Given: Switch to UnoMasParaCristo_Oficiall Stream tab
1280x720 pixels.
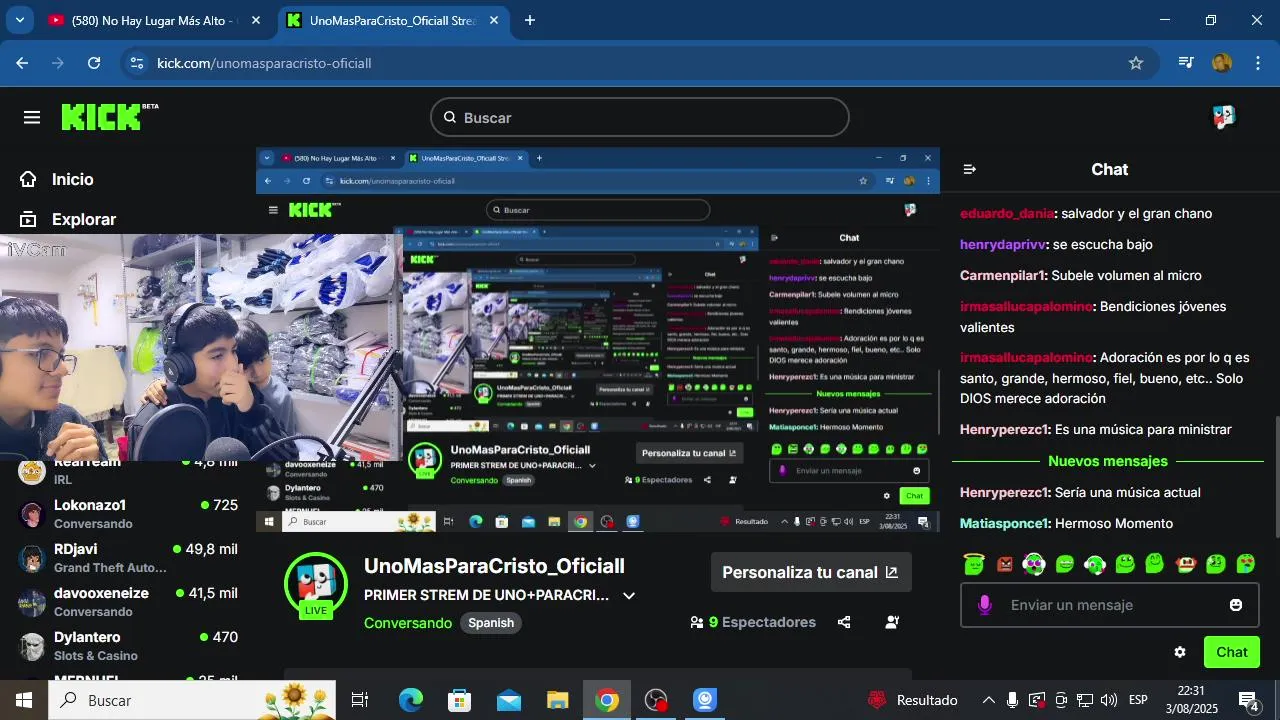Looking at the screenshot, I should coord(392,20).
